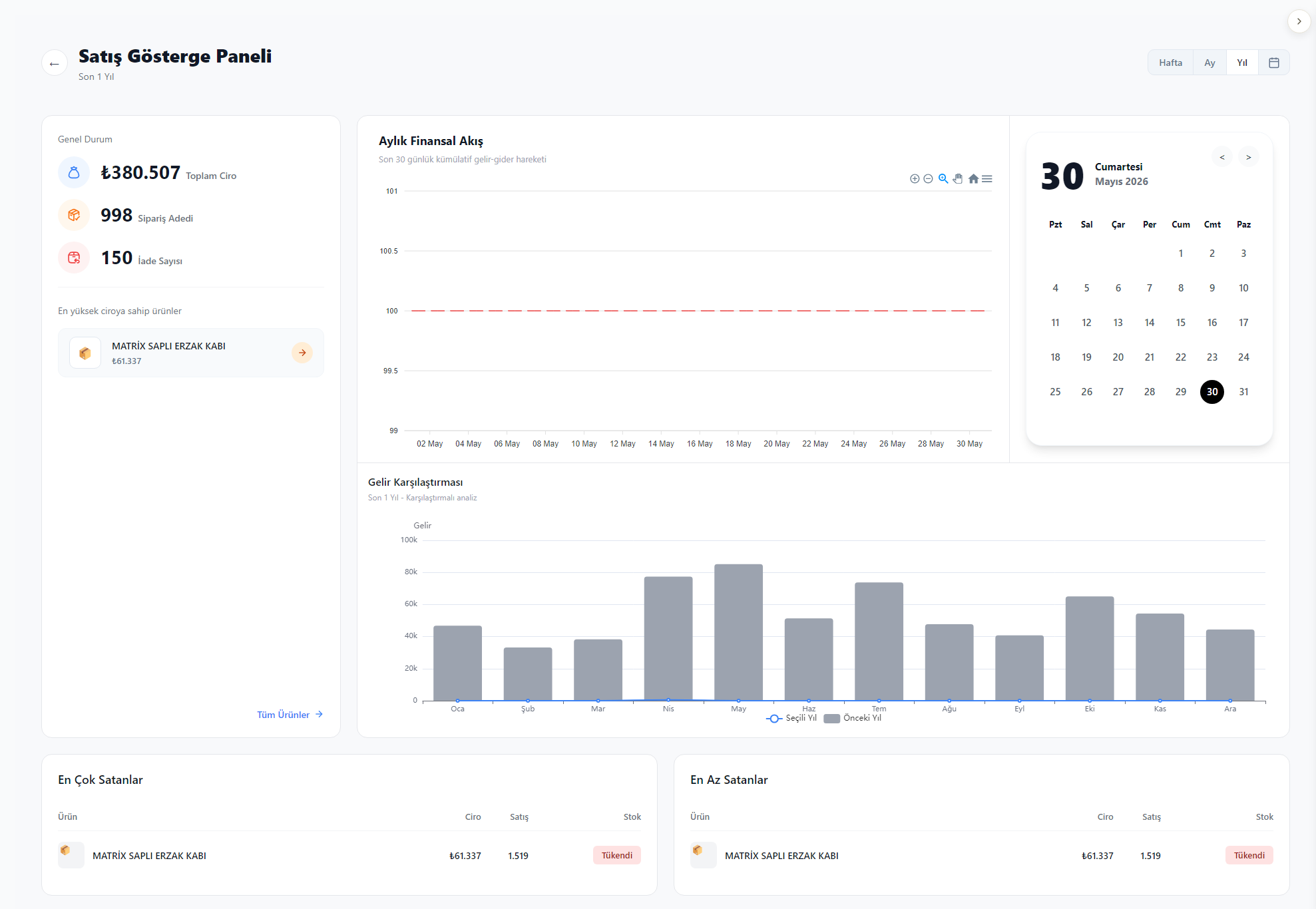Reset chart zoom with home icon
Viewport: 1316px width, 909px height.
tap(973, 179)
